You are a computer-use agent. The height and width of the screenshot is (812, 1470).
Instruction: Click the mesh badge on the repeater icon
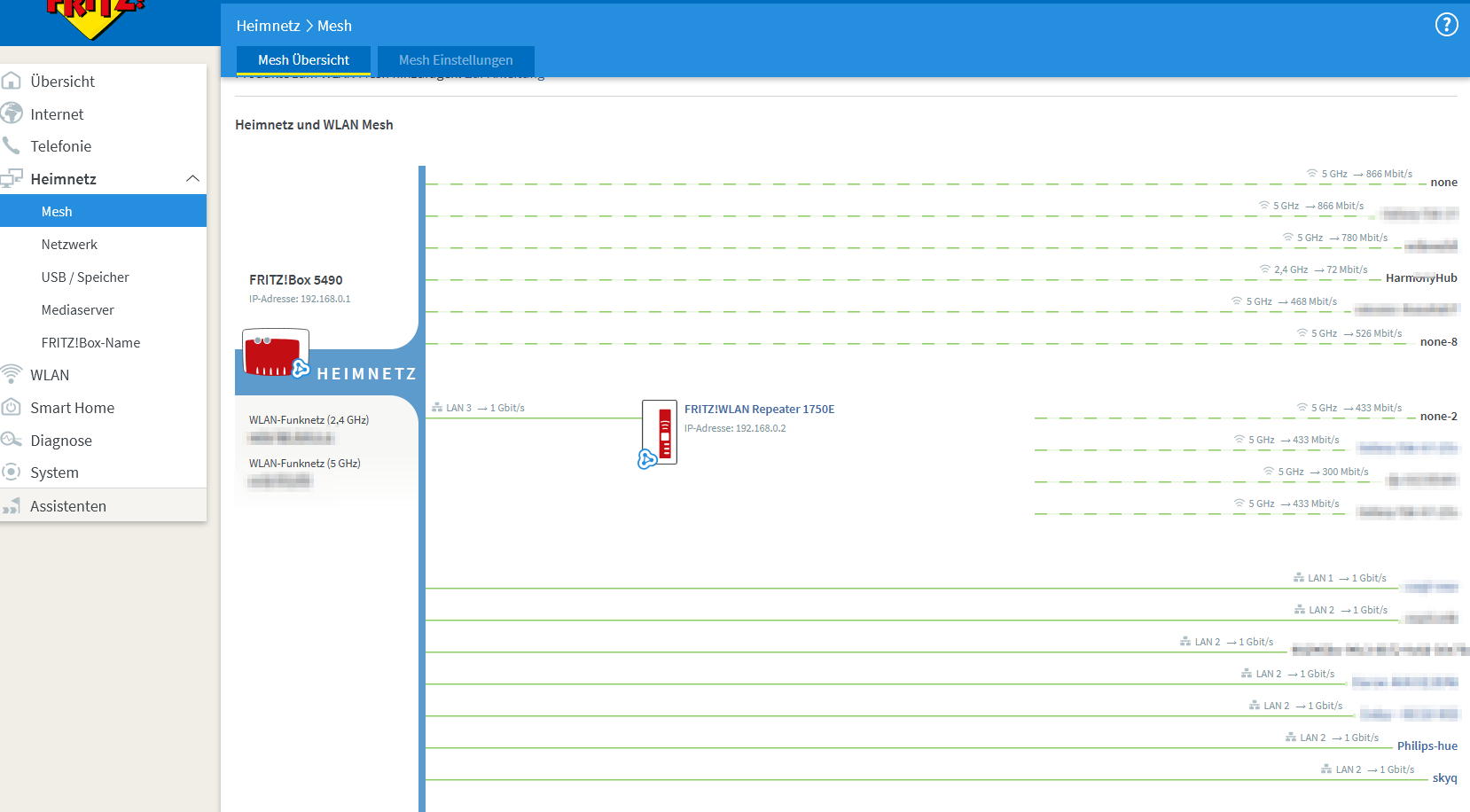click(x=647, y=458)
